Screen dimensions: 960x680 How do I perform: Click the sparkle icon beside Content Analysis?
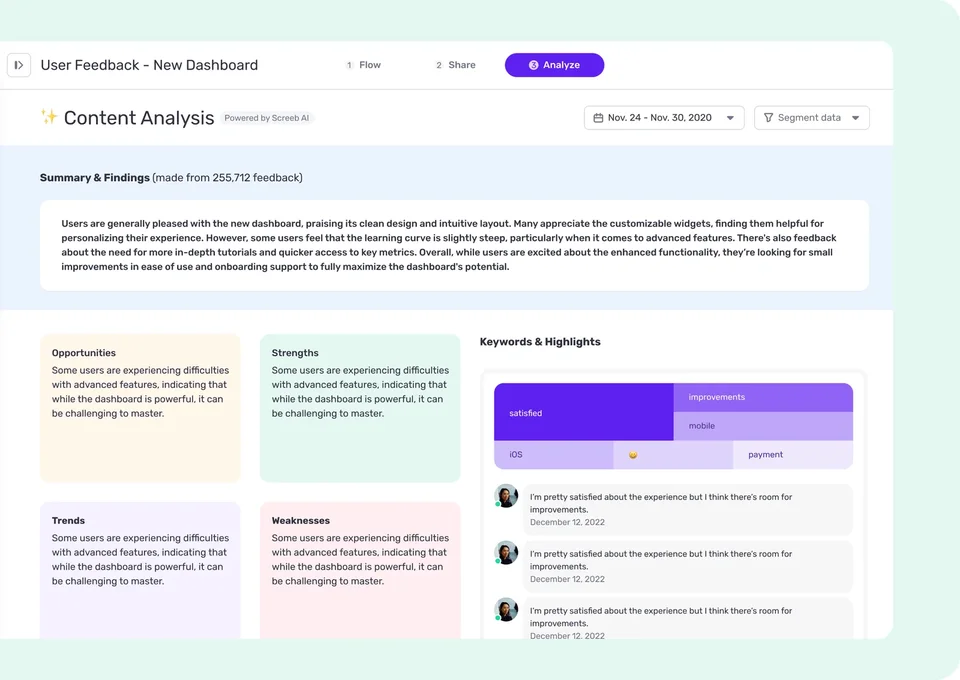coord(49,116)
